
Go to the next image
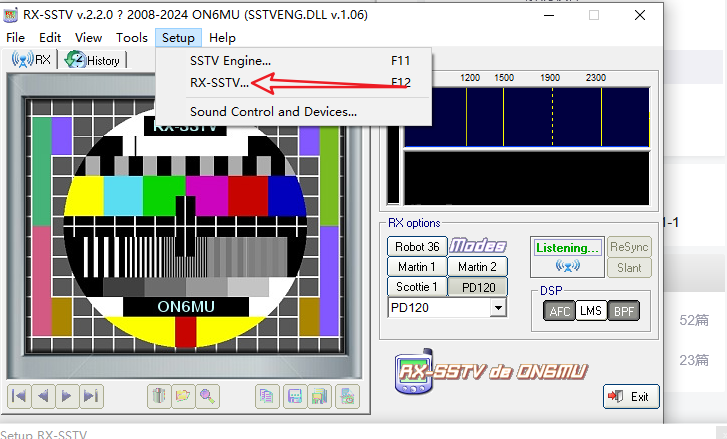[x=67, y=396]
